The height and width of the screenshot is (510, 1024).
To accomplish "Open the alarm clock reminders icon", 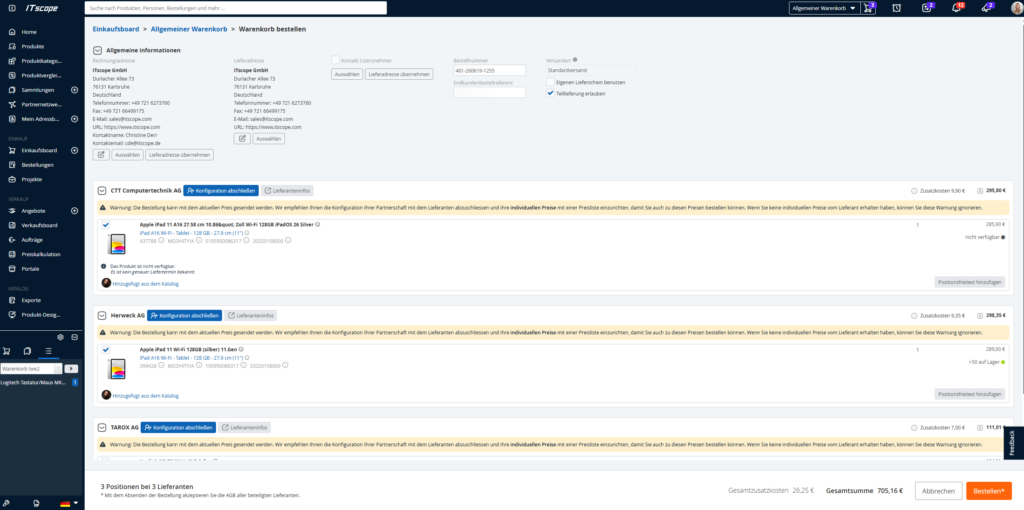I will (x=897, y=8).
